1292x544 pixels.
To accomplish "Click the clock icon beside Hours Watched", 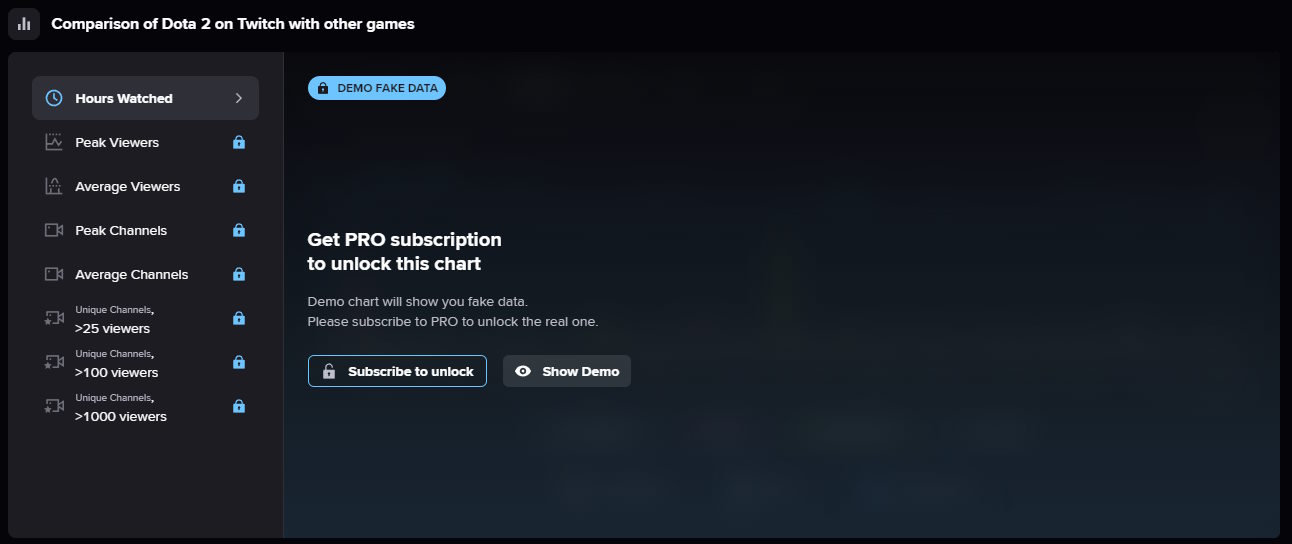I will [x=55, y=98].
